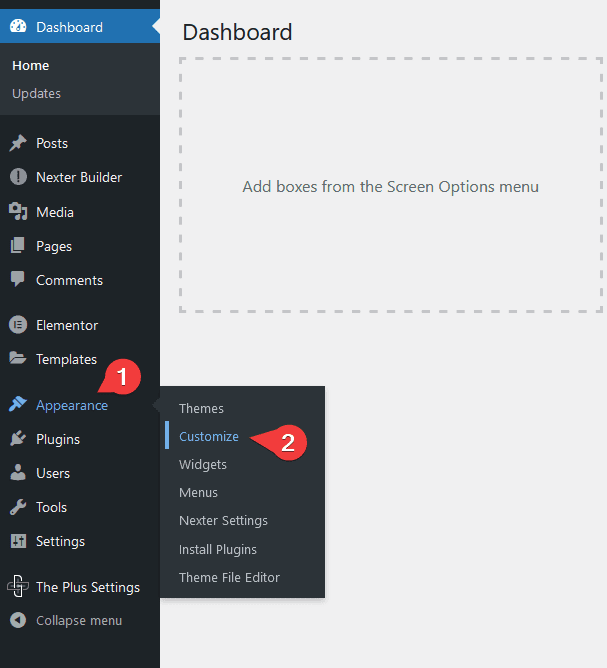Click the Templates folder icon
Screen dimensions: 607x668
[18, 358]
